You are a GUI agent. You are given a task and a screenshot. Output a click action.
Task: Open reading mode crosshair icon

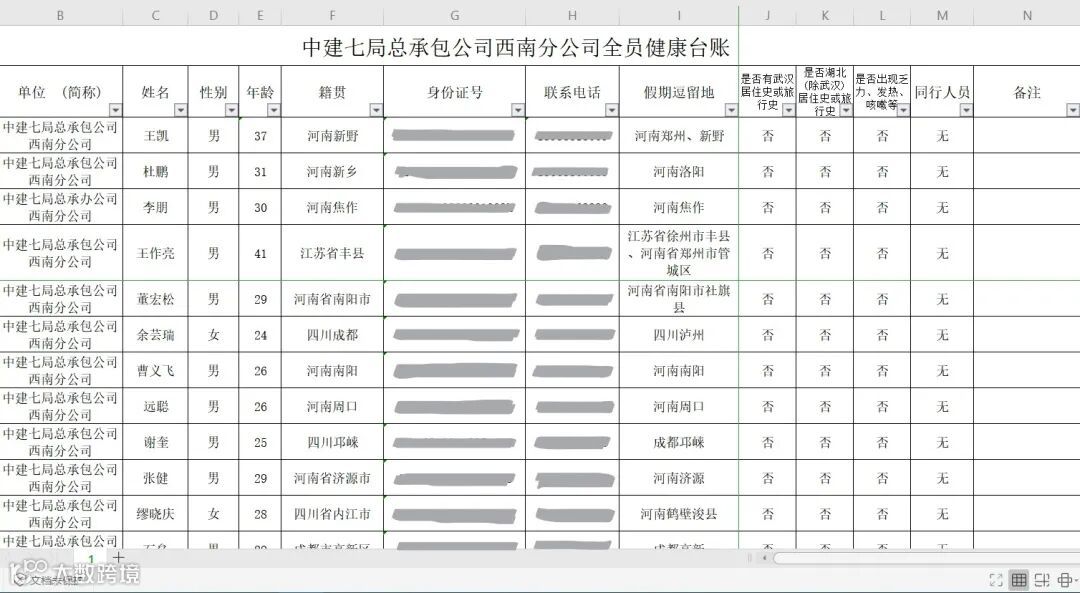[1066, 580]
